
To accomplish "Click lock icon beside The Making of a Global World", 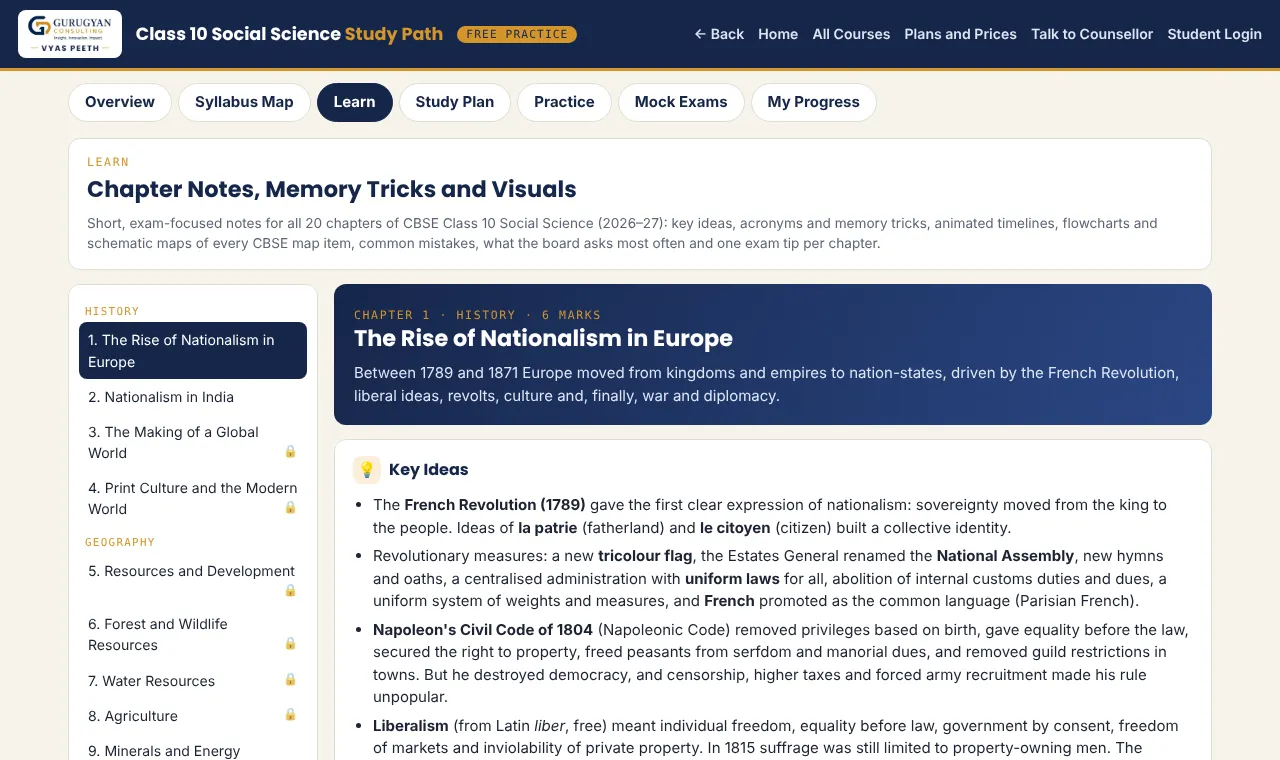I will (290, 451).
